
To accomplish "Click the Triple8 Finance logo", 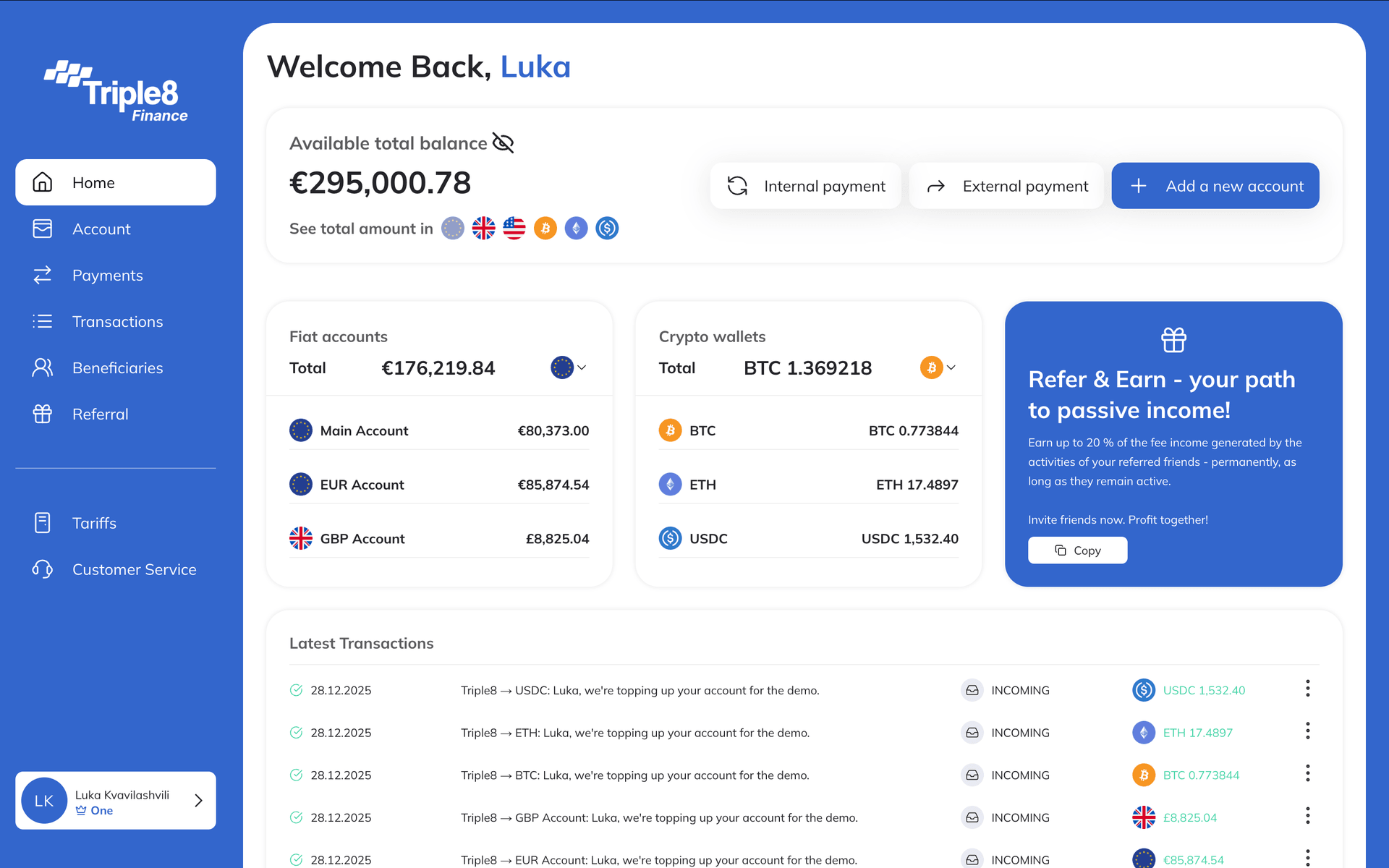I will 116,92.
